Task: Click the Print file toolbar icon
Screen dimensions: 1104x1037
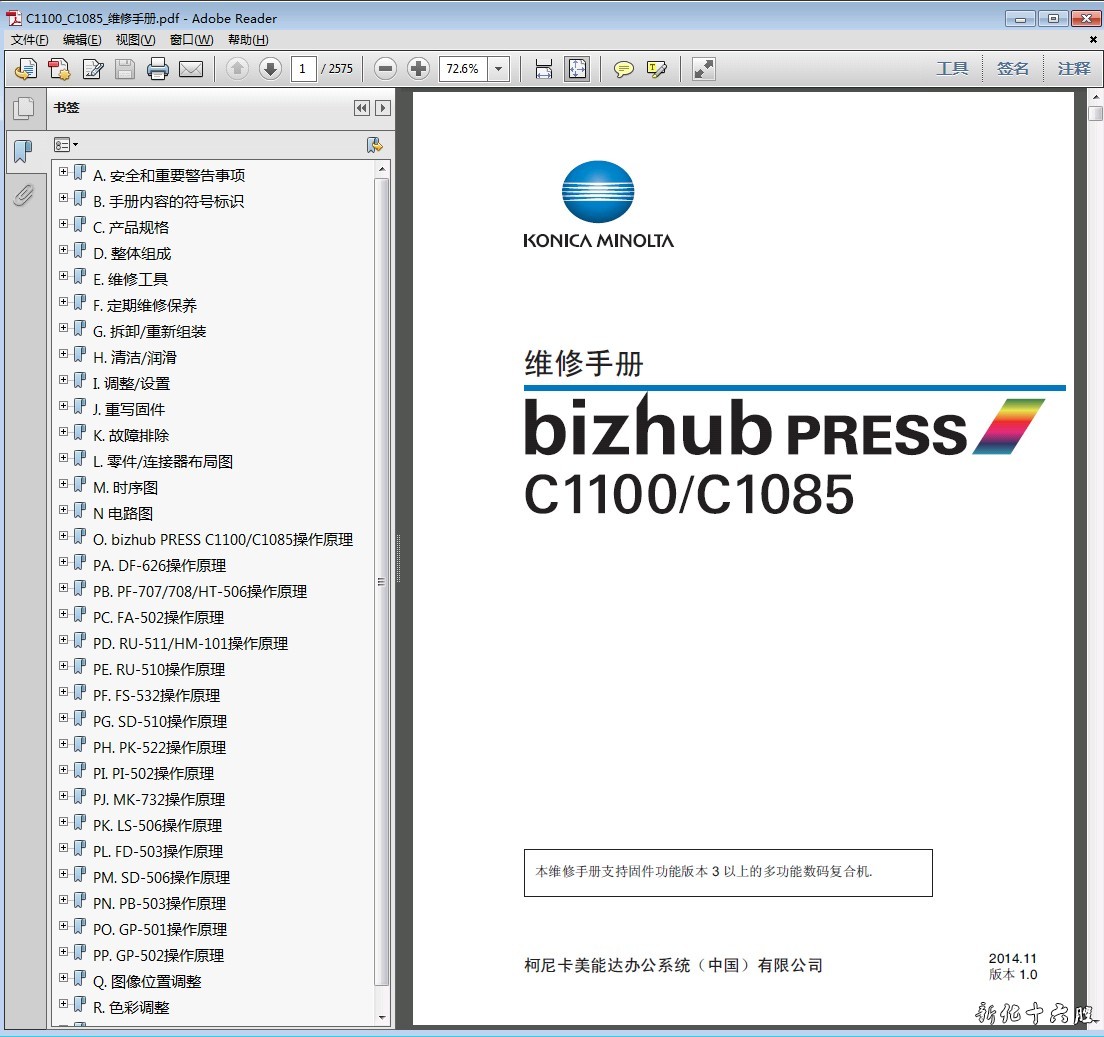Action: 158,69
